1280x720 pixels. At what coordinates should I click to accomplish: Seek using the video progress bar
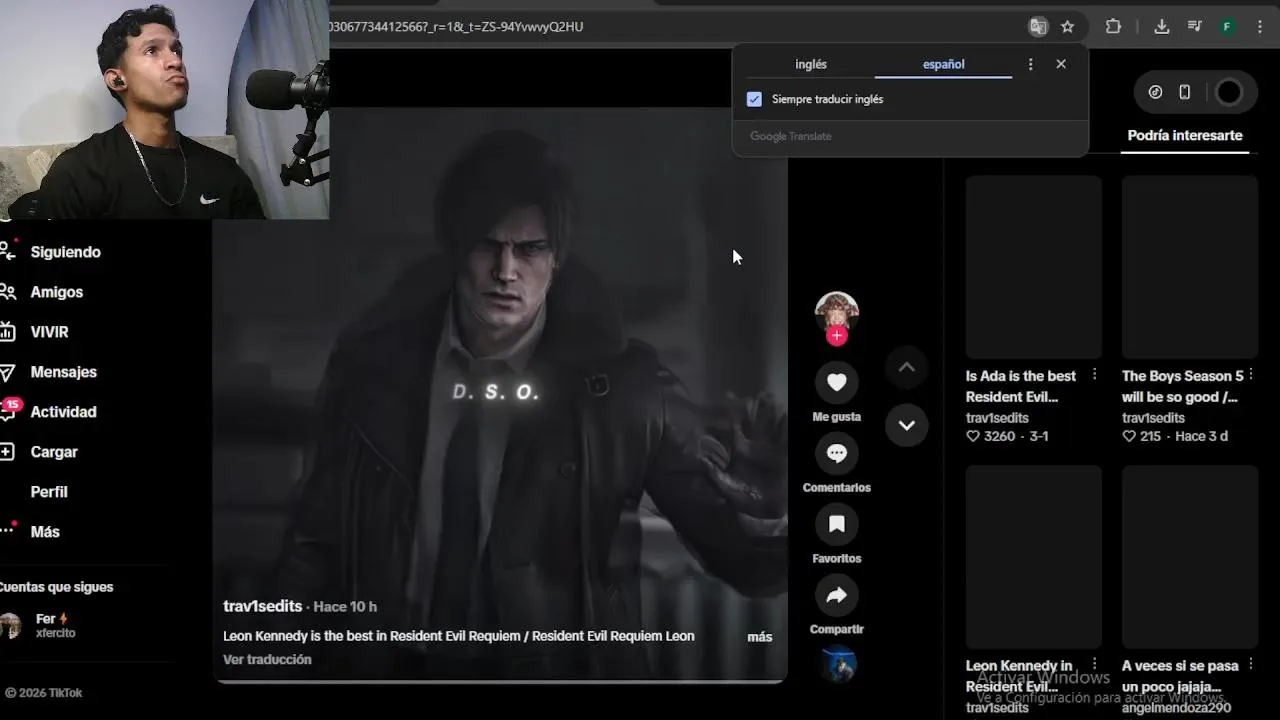pos(500,681)
